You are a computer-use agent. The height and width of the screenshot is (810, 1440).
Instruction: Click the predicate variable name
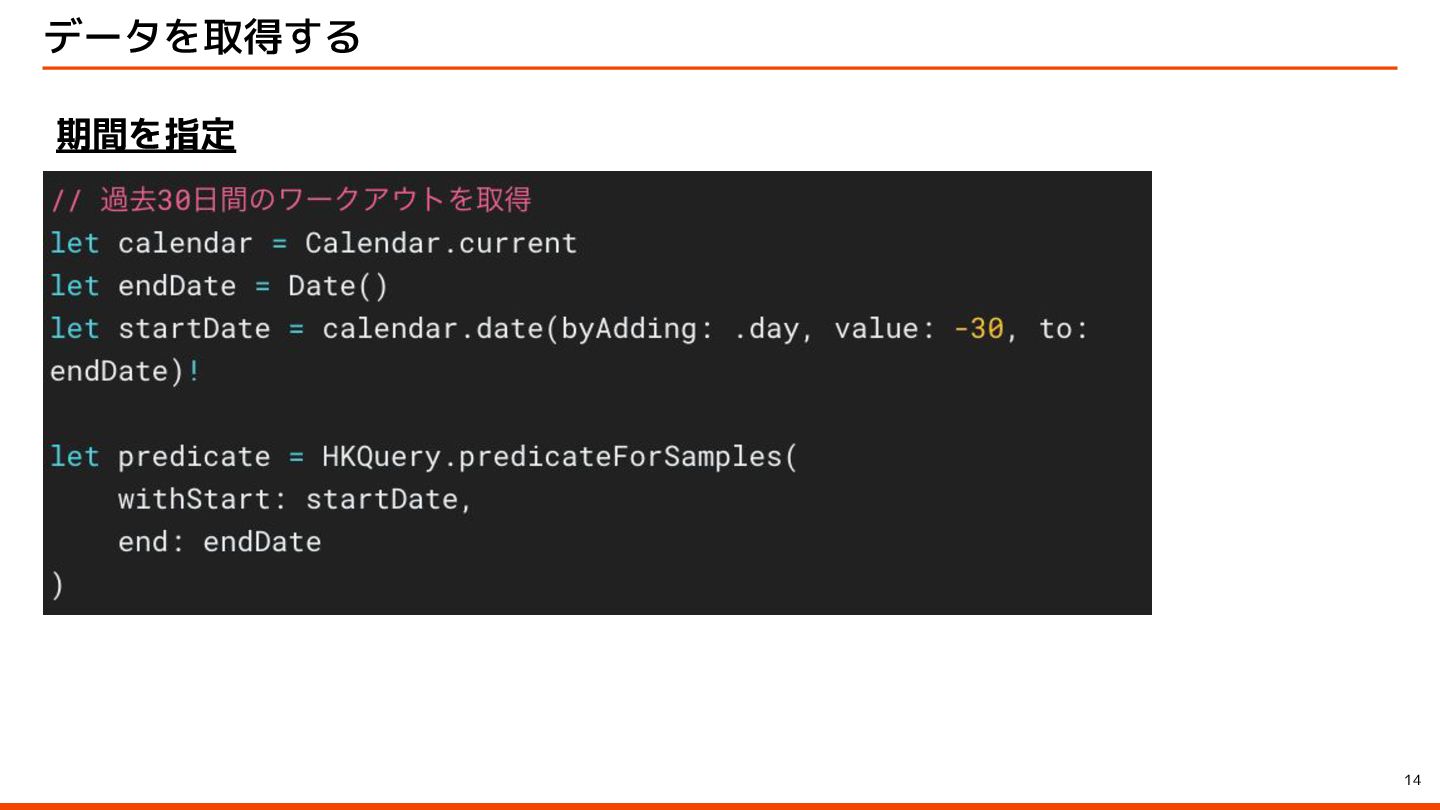click(194, 457)
